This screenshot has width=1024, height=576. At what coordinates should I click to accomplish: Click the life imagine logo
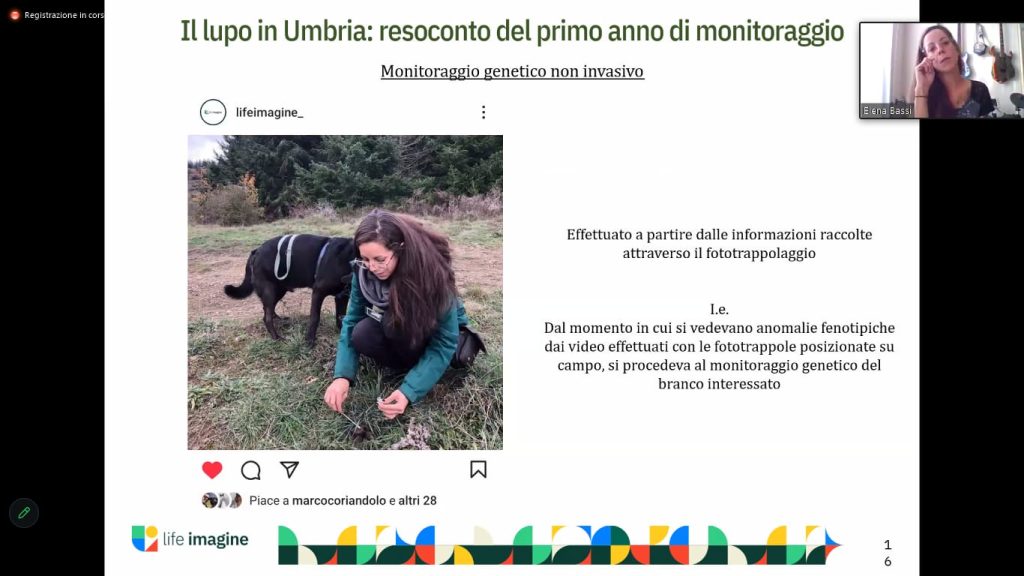point(190,539)
